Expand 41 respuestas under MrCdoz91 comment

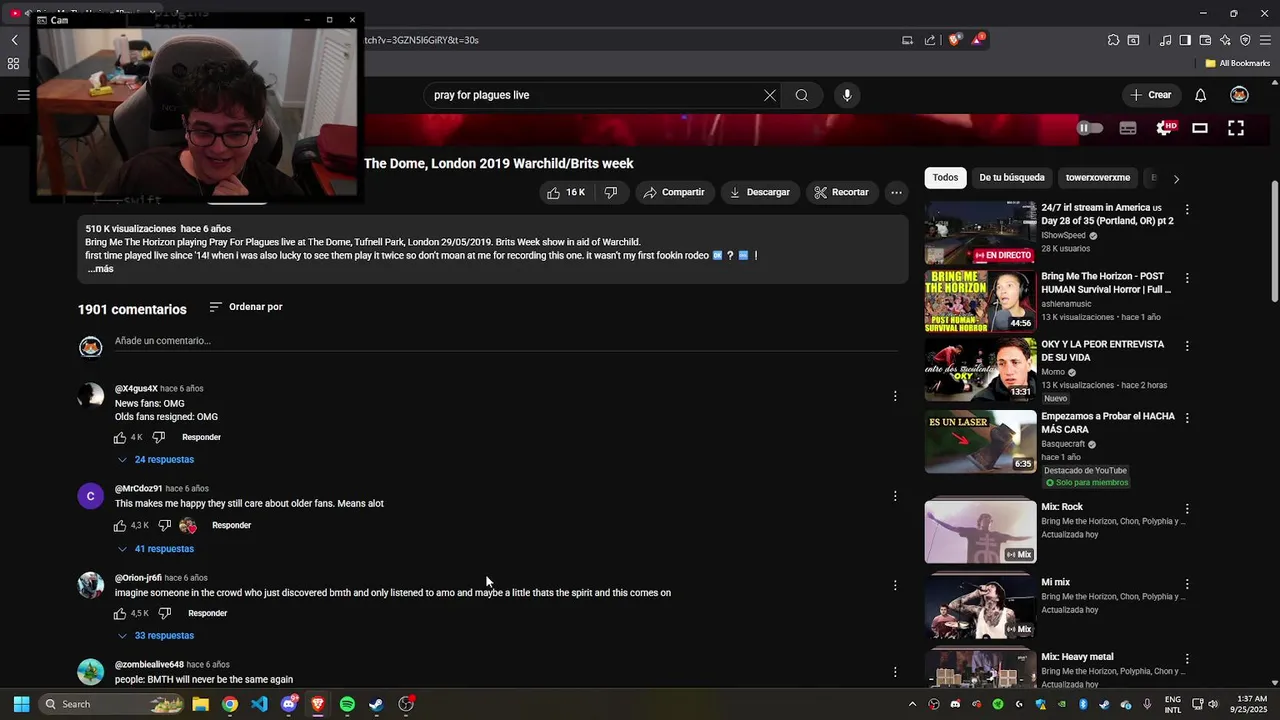pos(156,549)
